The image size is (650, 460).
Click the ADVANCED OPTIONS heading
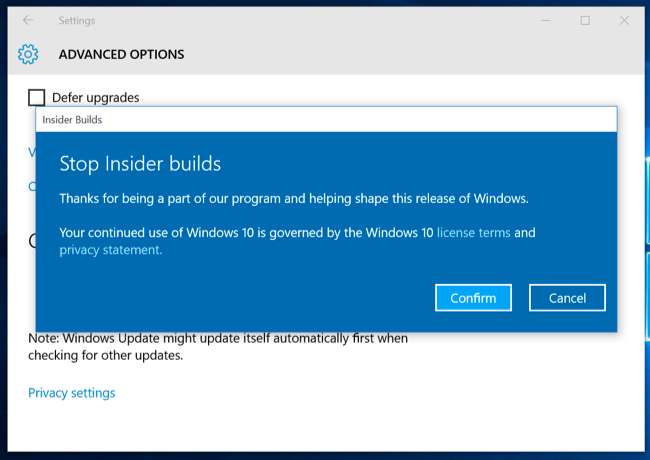tap(121, 54)
